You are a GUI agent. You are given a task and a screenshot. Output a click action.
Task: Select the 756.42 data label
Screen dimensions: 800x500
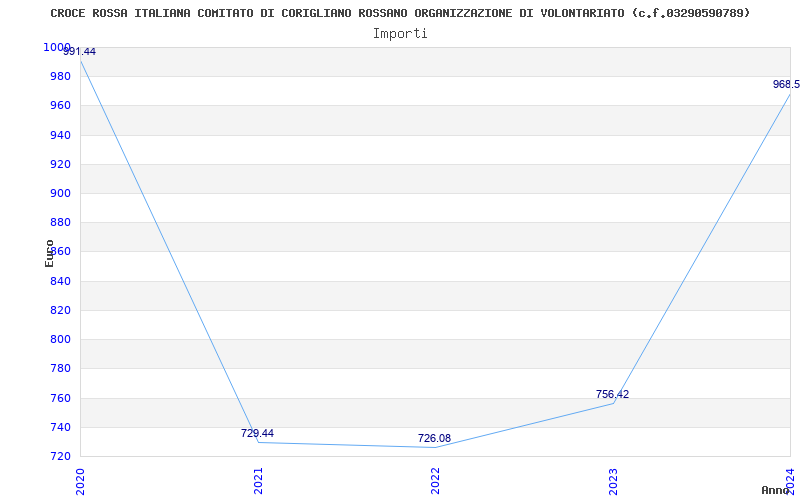pyautogui.click(x=612, y=394)
